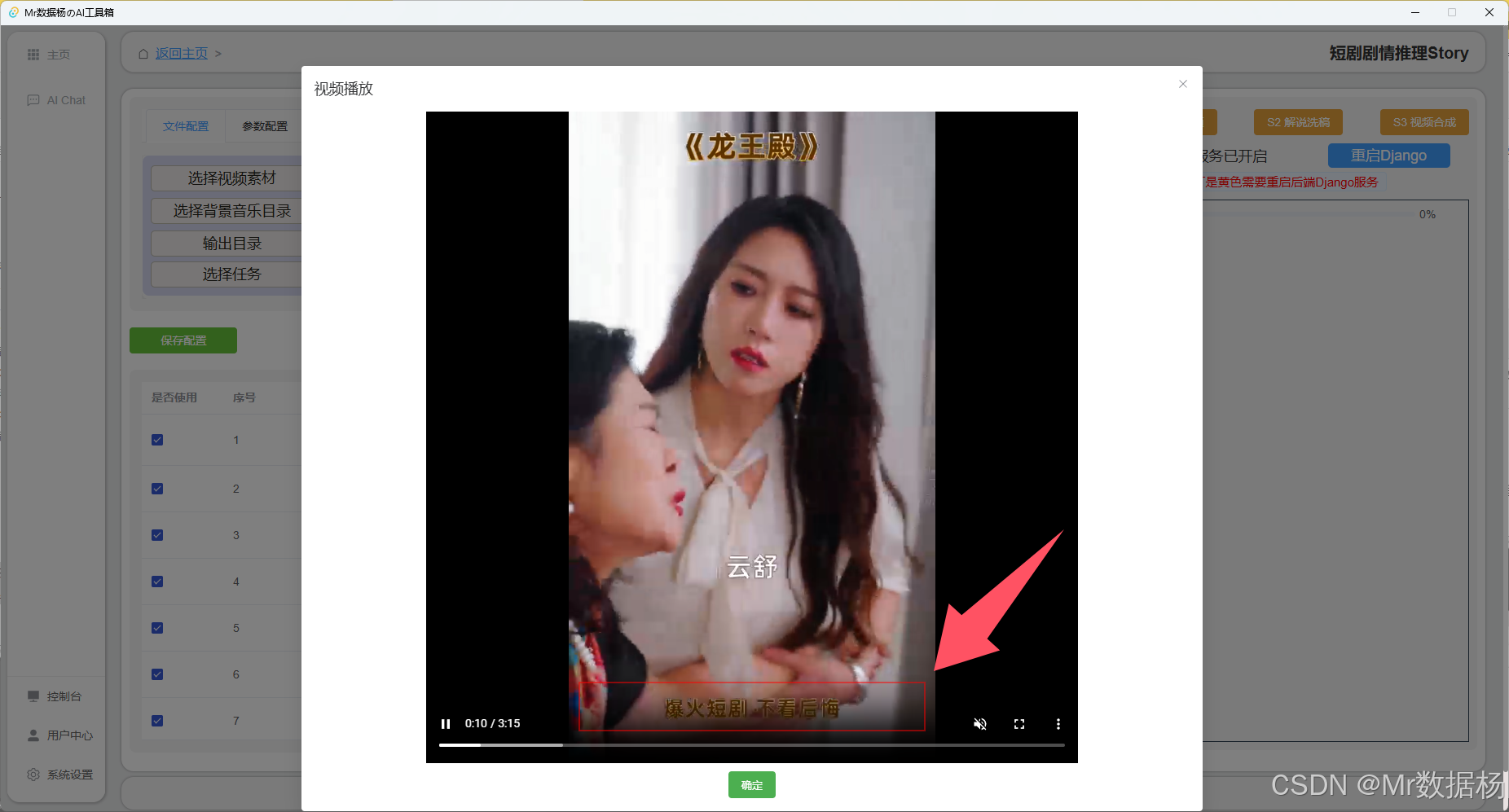Screen dimensions: 1509x812
Task: Click the 短剧剧情推理Story page title
Action: click(1399, 53)
